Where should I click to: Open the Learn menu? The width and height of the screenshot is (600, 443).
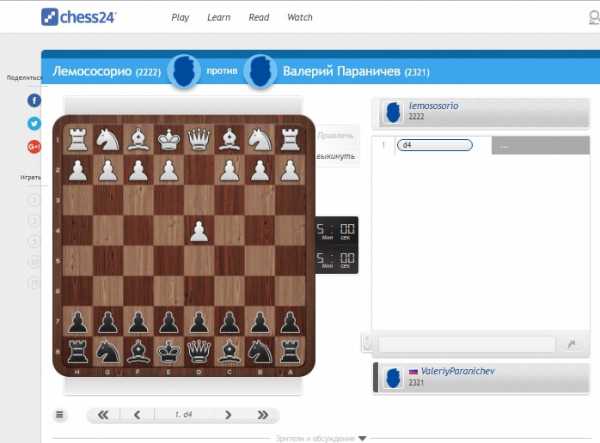[218, 18]
